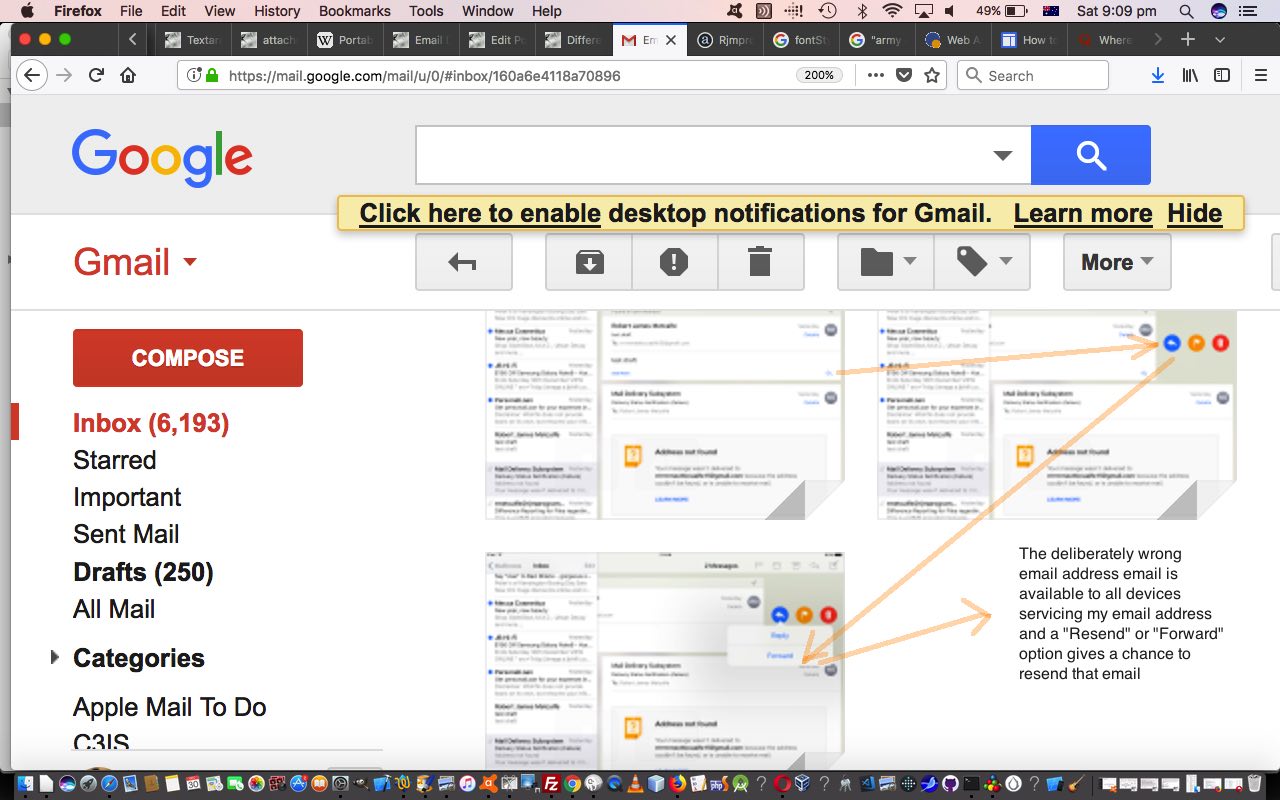This screenshot has width=1280, height=800.
Task: Switch to the Differe tab
Action: 574,40
